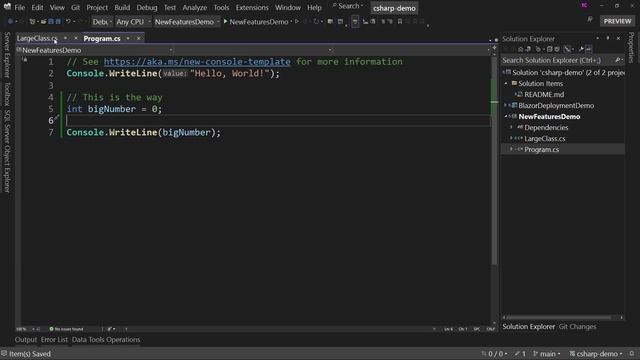The width and height of the screenshot is (640, 360).
Task: Open the Analyze menu
Action: coord(194,7)
